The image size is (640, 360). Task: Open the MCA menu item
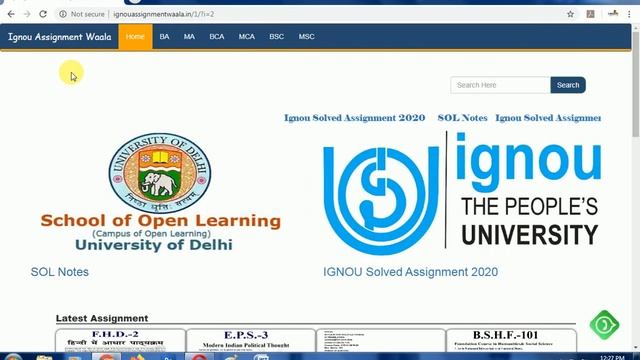(247, 37)
